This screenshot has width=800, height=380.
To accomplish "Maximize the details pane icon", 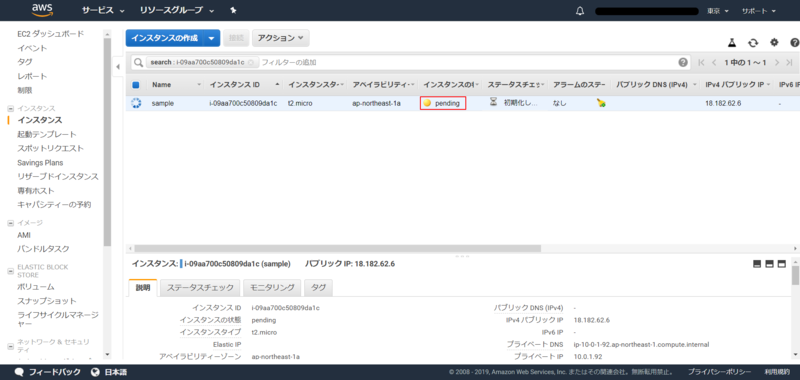I will coord(782,264).
